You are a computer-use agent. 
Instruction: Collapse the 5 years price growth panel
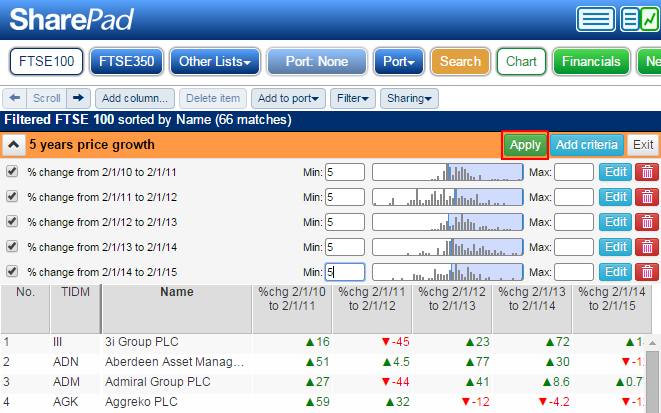click(x=13, y=145)
